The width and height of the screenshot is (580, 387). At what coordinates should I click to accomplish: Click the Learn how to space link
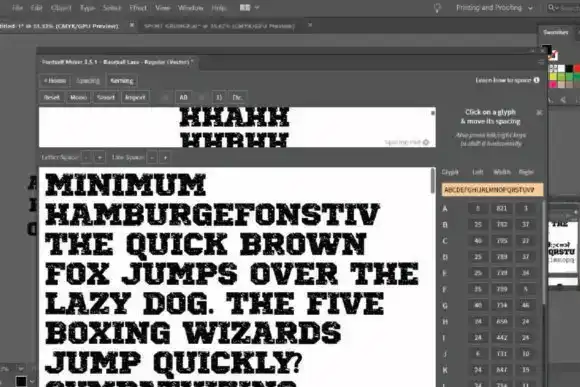(503, 80)
